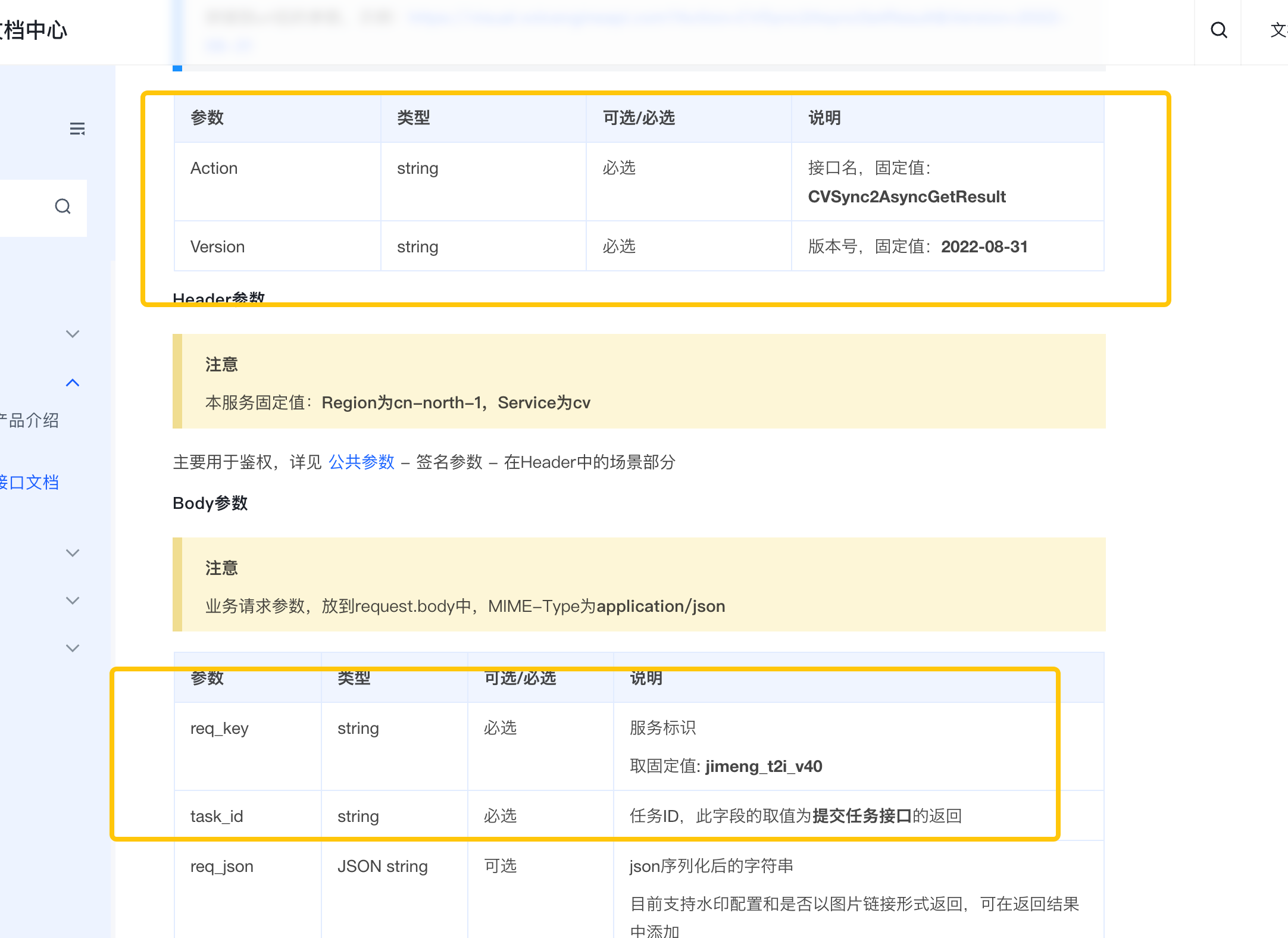
Task: Click into the sidebar search input field
Action: point(24,207)
